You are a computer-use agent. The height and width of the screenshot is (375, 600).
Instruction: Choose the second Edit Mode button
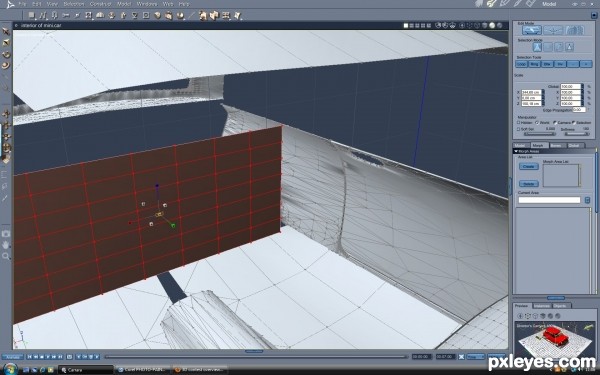(553, 30)
